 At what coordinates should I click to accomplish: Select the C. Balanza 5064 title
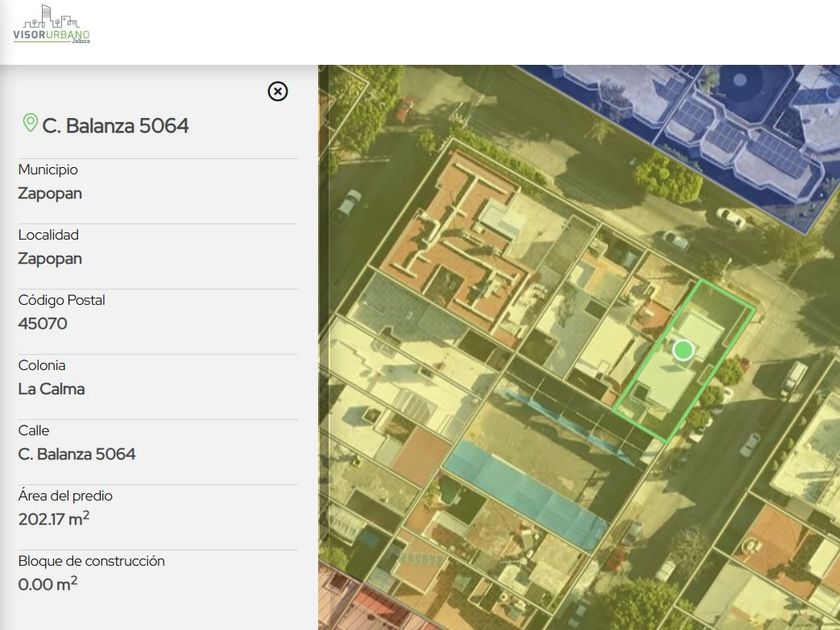tap(116, 126)
